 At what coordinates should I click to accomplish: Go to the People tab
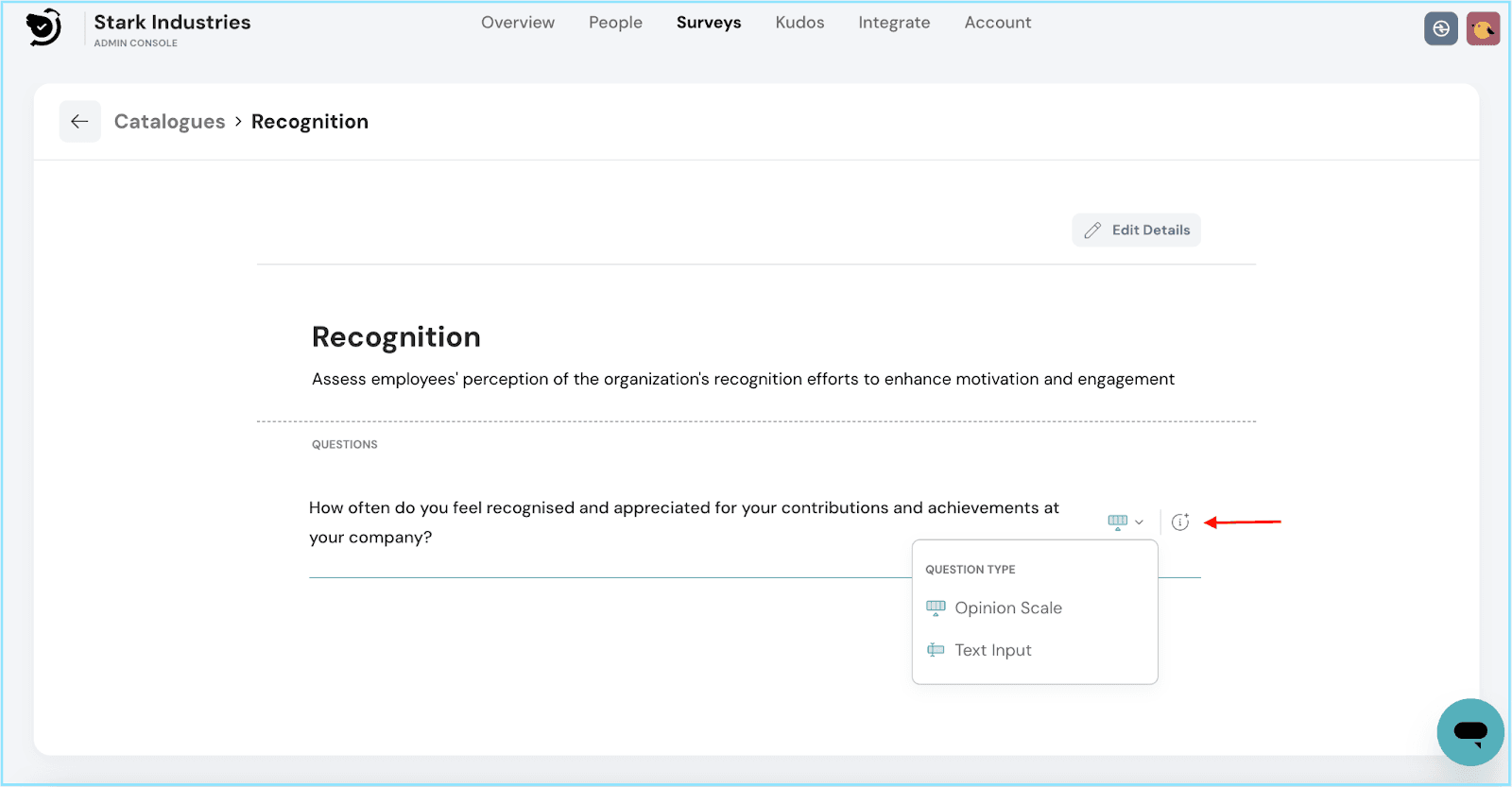615,23
